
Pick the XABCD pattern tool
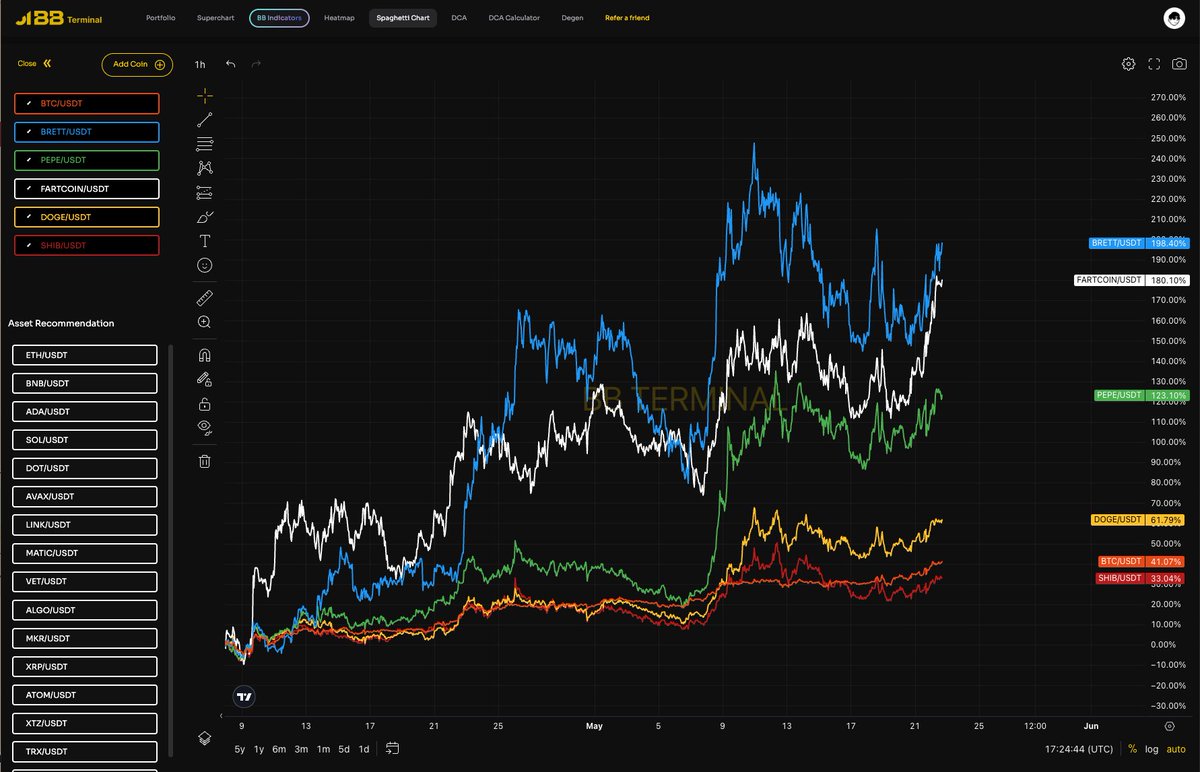[205, 167]
